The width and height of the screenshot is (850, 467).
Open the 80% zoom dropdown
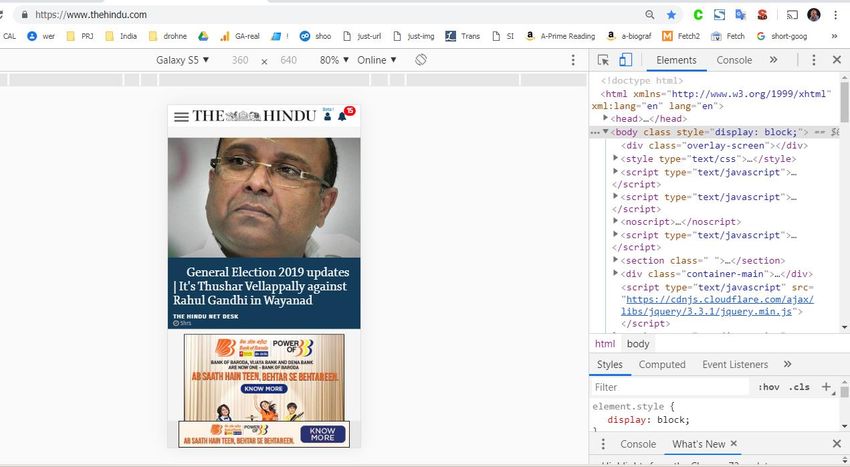click(x=334, y=60)
